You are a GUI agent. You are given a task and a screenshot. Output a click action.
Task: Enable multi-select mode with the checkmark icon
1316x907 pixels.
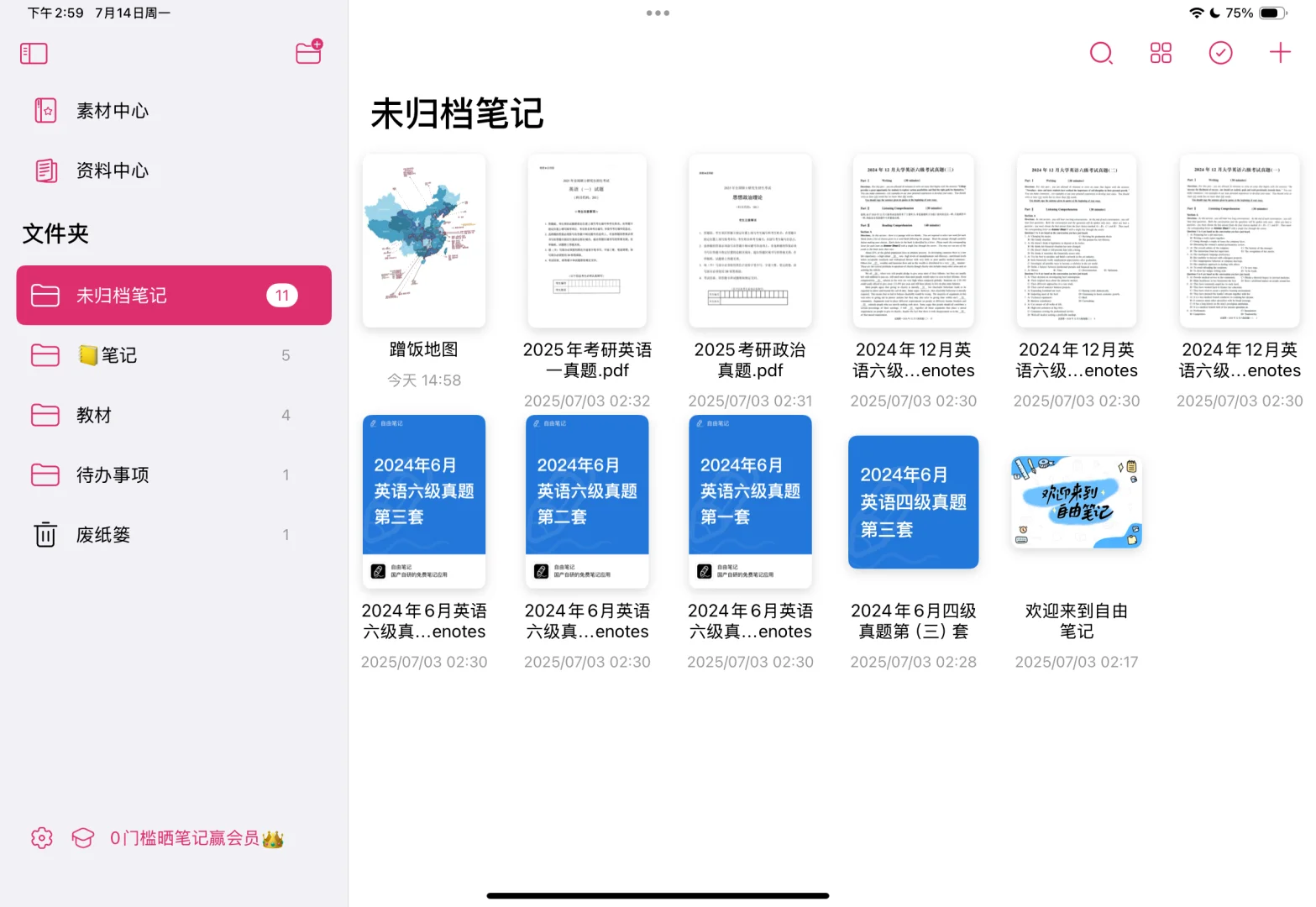click(x=1220, y=53)
